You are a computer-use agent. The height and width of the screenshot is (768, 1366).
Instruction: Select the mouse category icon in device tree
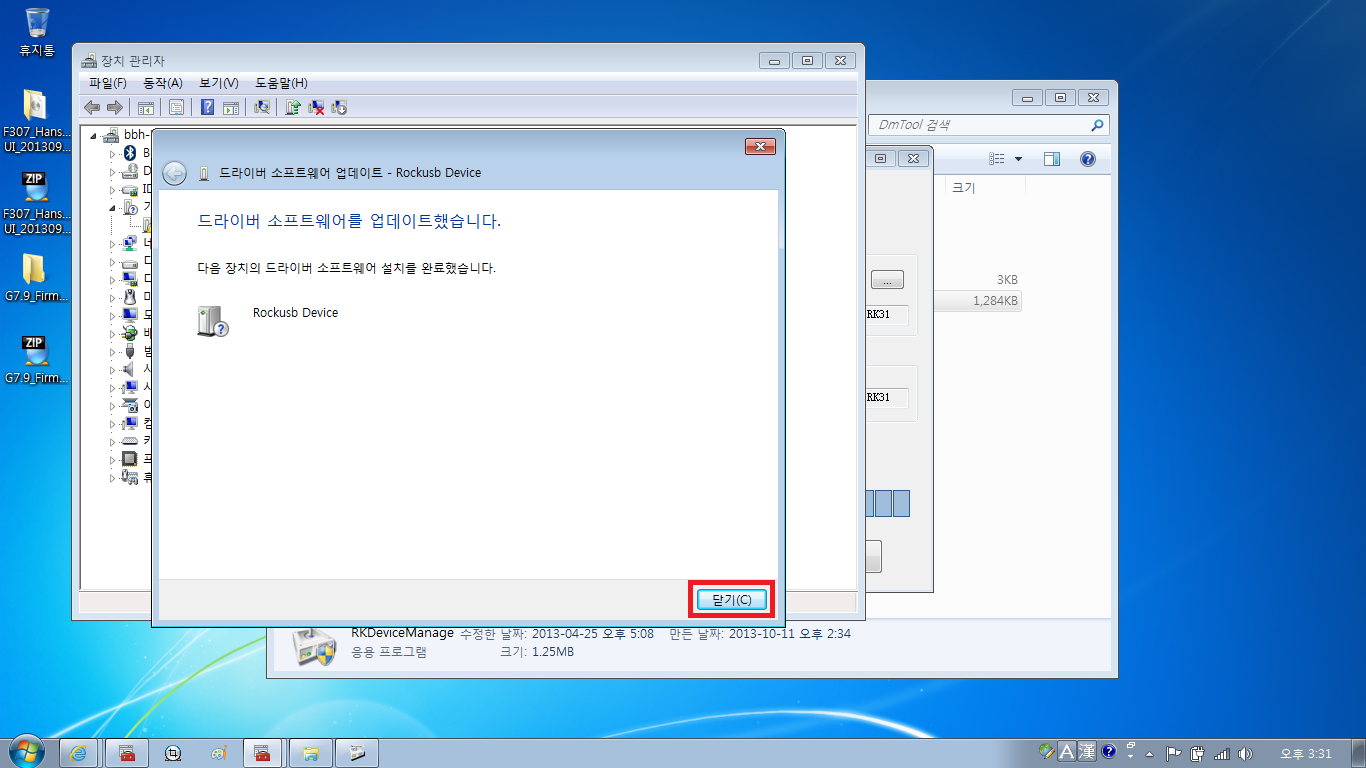tap(129, 297)
